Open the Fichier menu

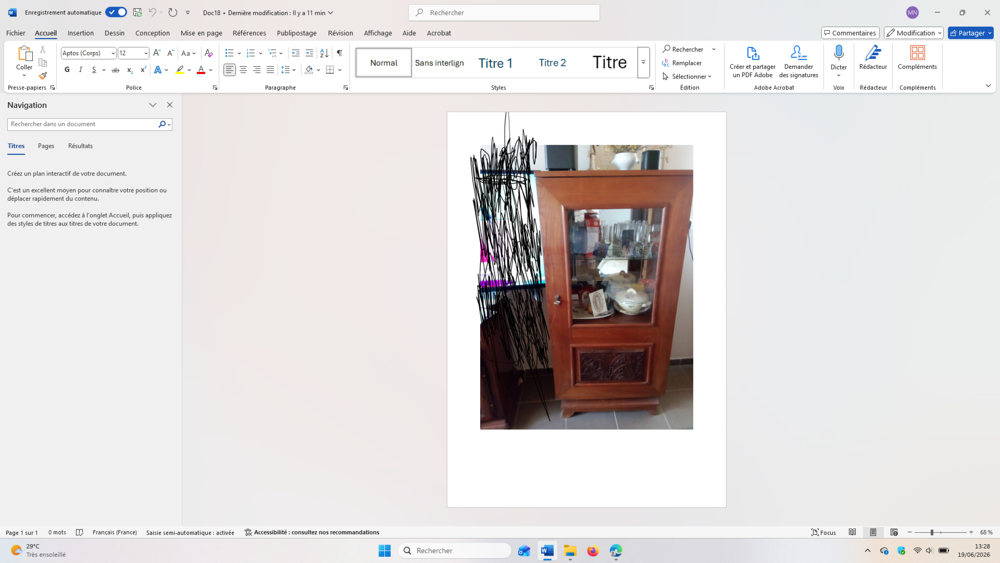coord(16,33)
